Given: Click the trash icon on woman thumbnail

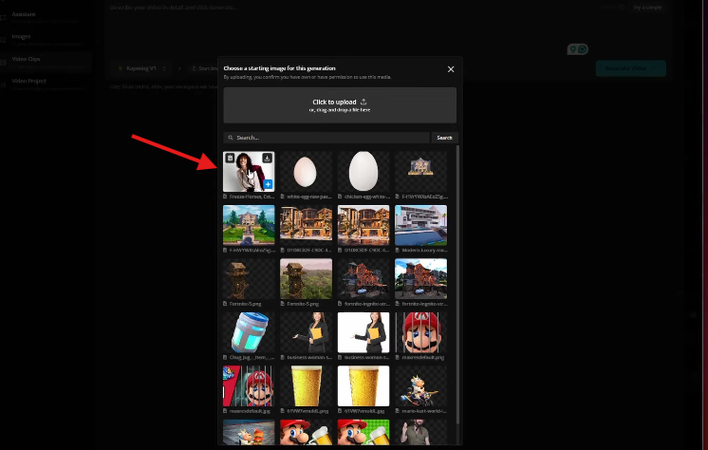Looking at the screenshot, I should (230, 158).
